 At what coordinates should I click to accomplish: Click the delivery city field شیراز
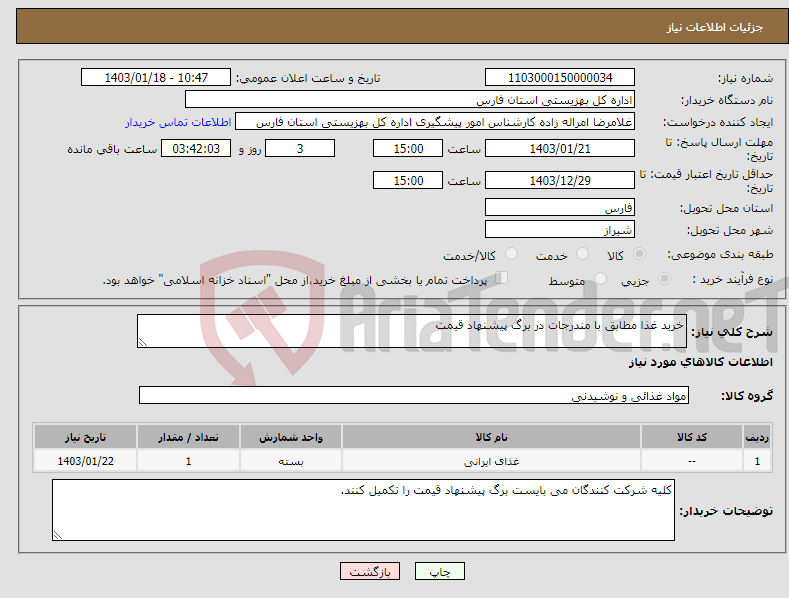pos(560,230)
